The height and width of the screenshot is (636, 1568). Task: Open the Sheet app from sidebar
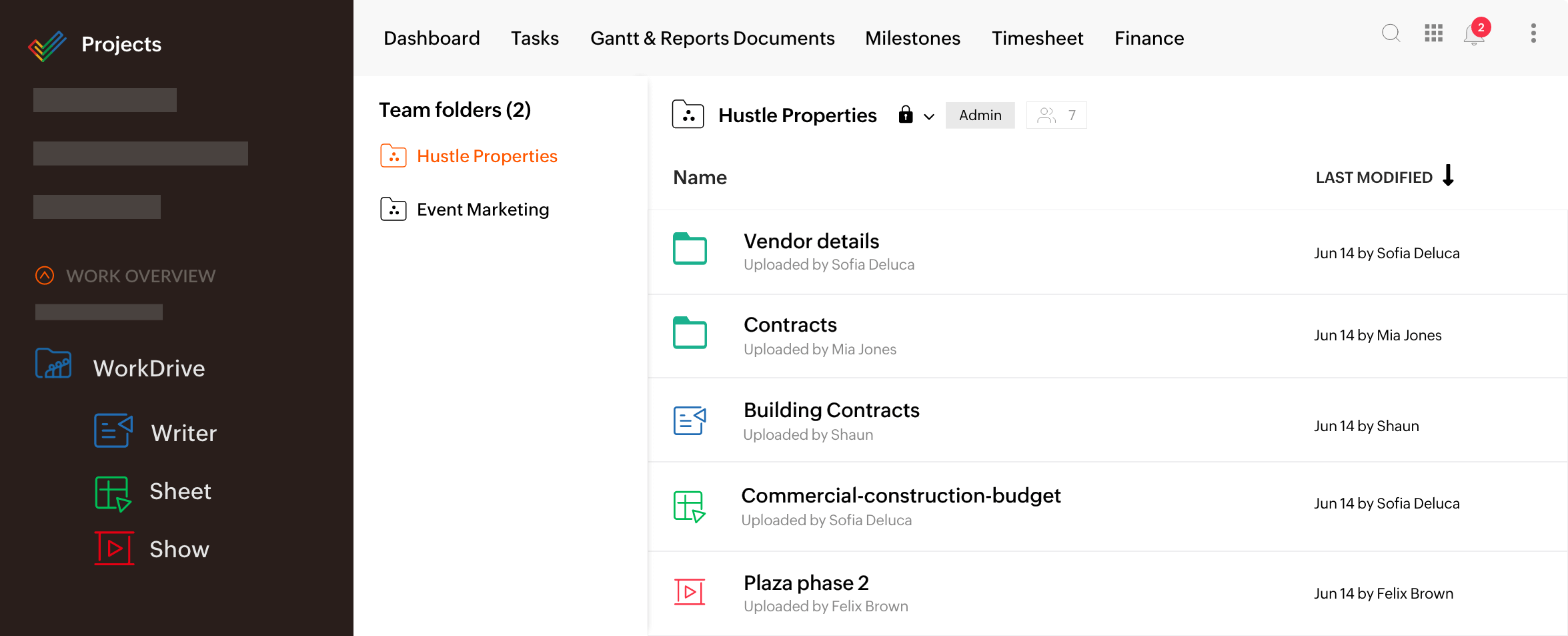point(180,491)
